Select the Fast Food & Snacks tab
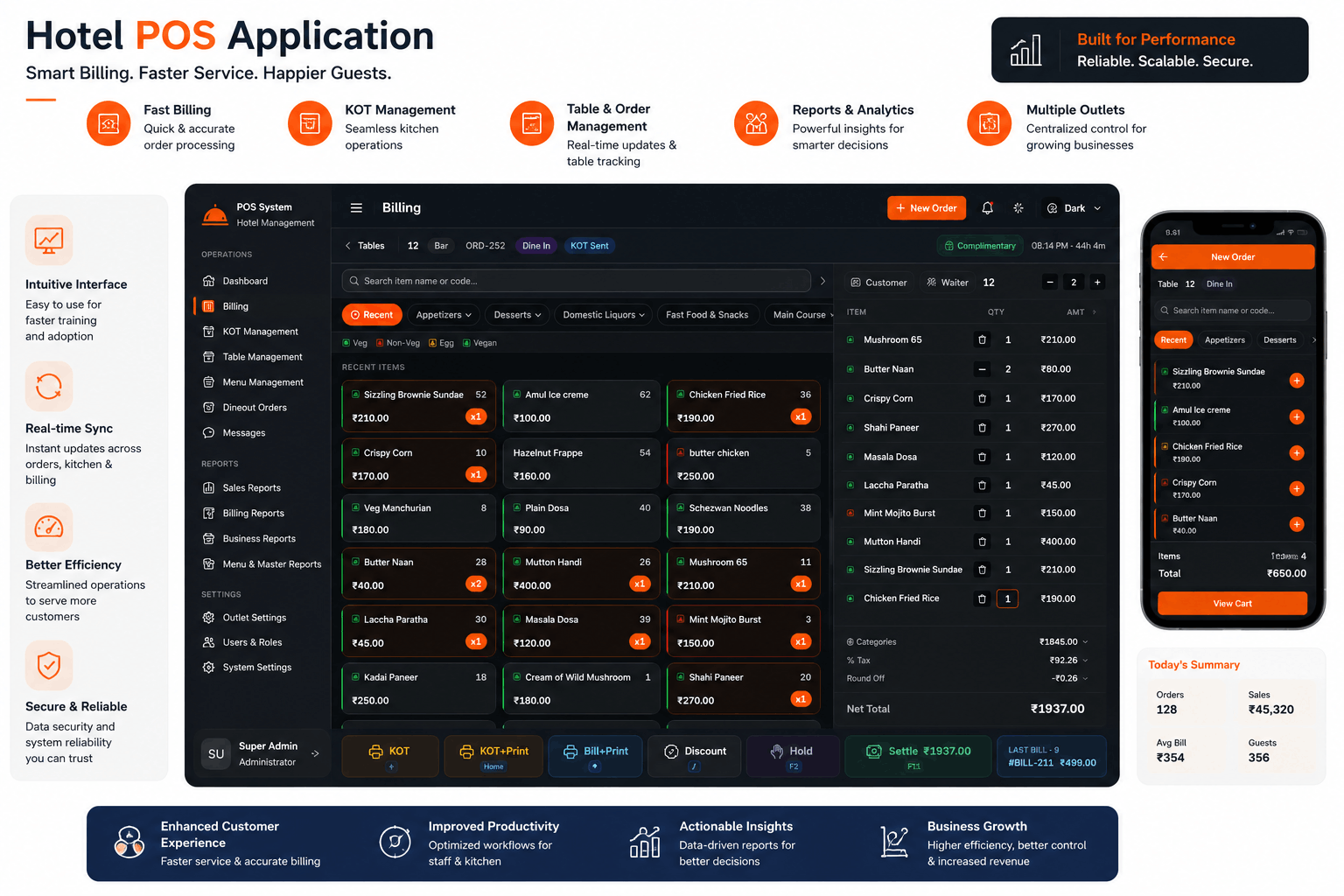This screenshot has height=896, width=1344. [x=707, y=315]
